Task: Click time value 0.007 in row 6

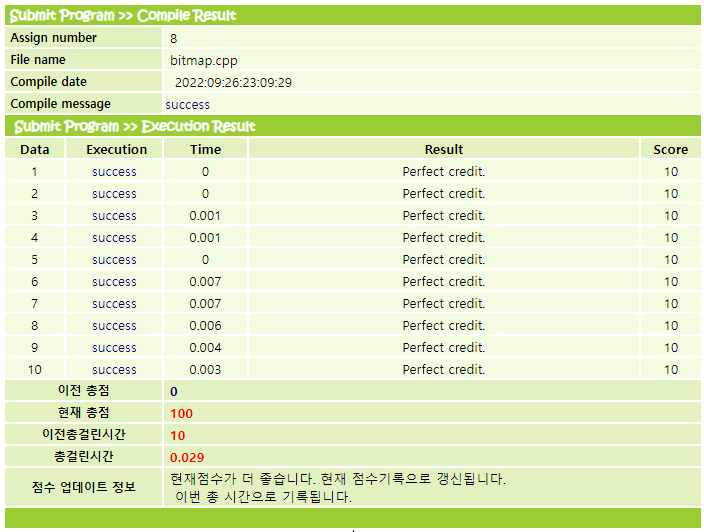Action: click(x=205, y=282)
